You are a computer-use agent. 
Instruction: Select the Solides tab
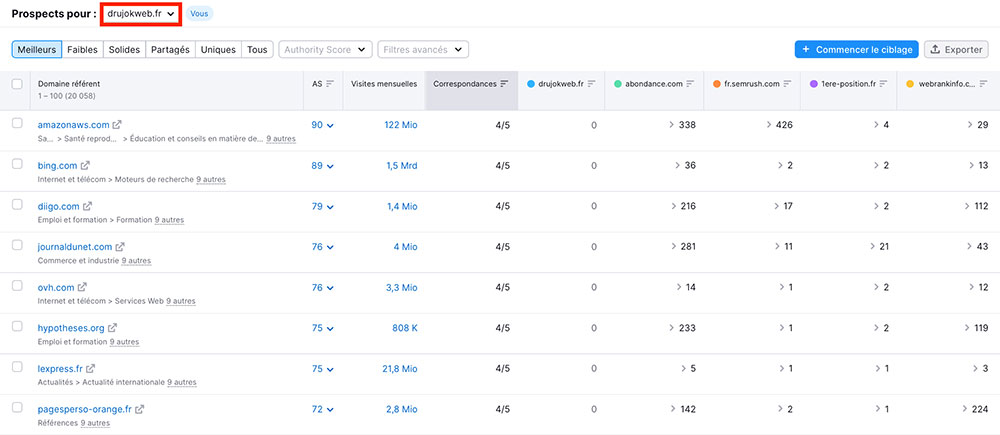pos(124,50)
